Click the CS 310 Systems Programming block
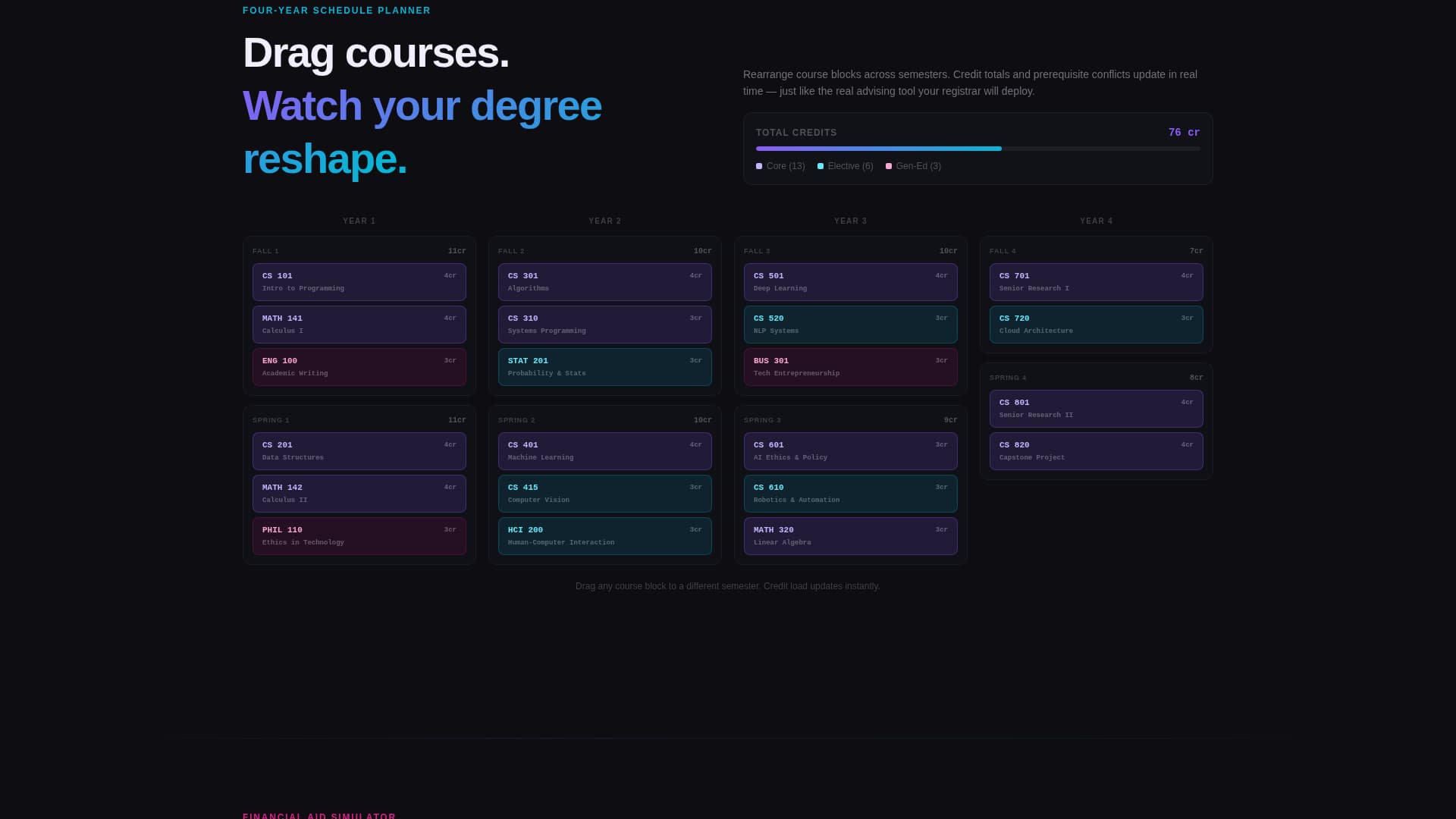The width and height of the screenshot is (1456, 819). click(604, 325)
